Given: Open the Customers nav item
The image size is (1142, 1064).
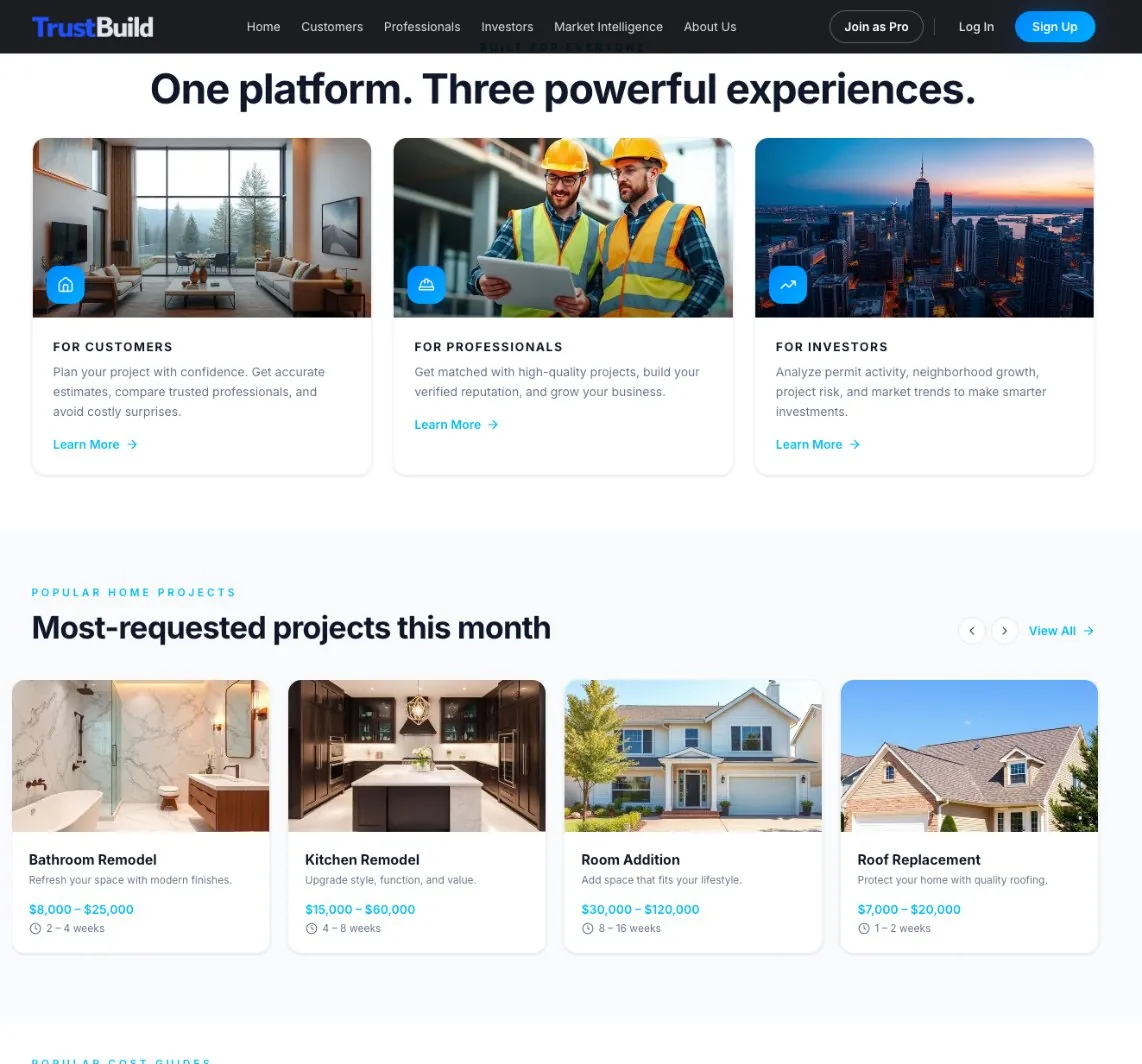Looking at the screenshot, I should click(x=332, y=27).
